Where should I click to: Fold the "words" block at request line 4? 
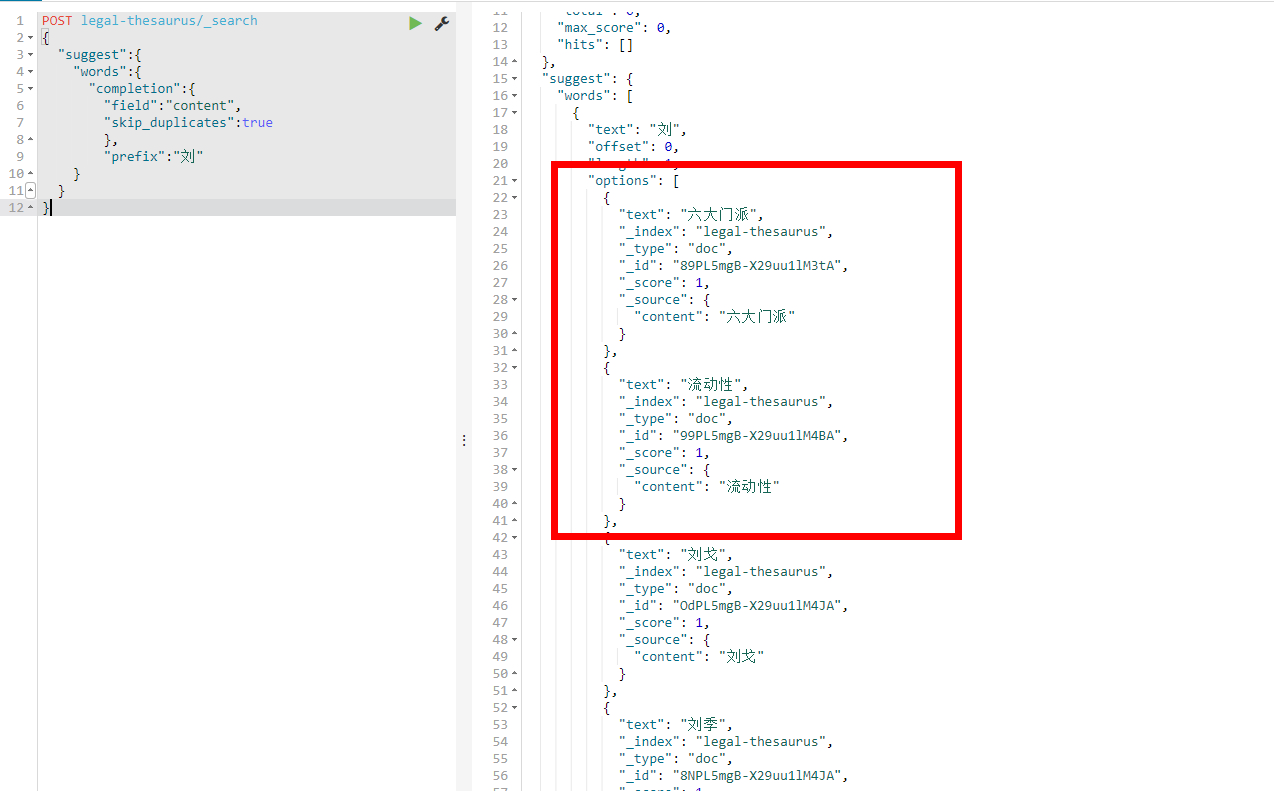tap(31, 71)
